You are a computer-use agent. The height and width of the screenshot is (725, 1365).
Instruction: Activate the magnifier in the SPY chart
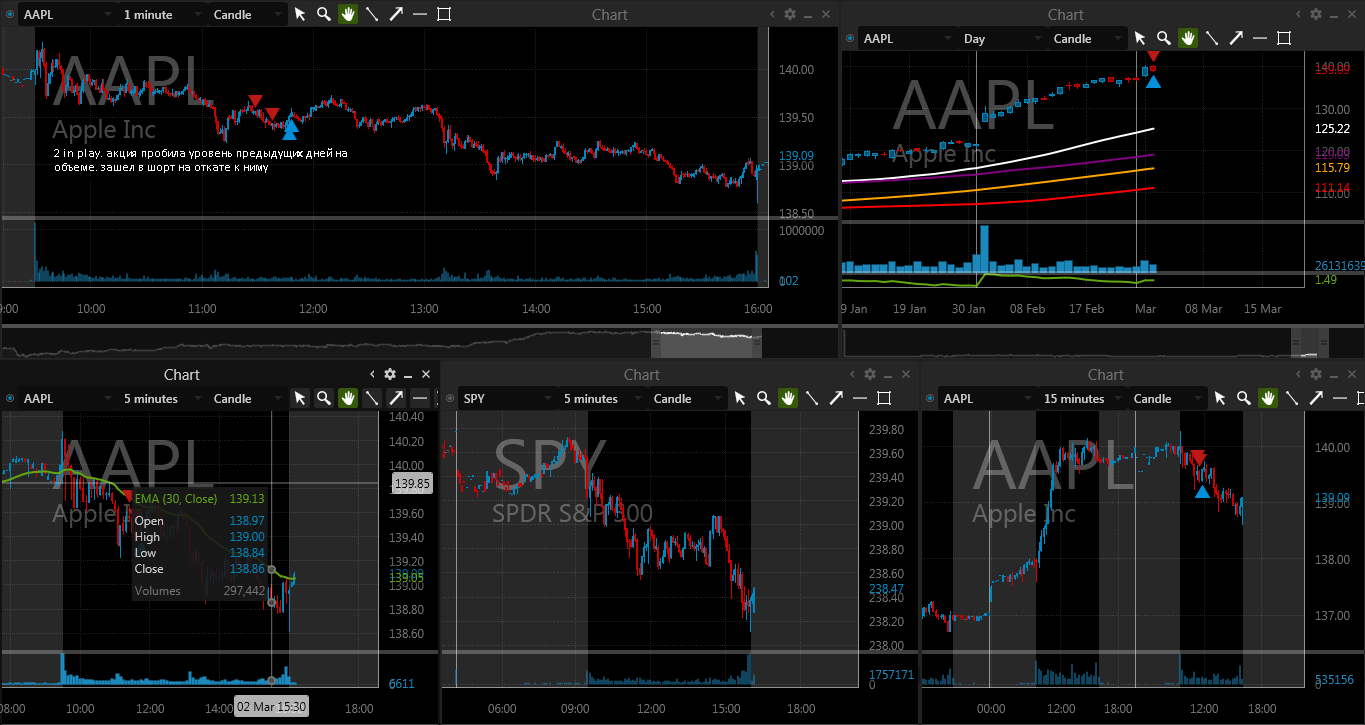point(764,398)
